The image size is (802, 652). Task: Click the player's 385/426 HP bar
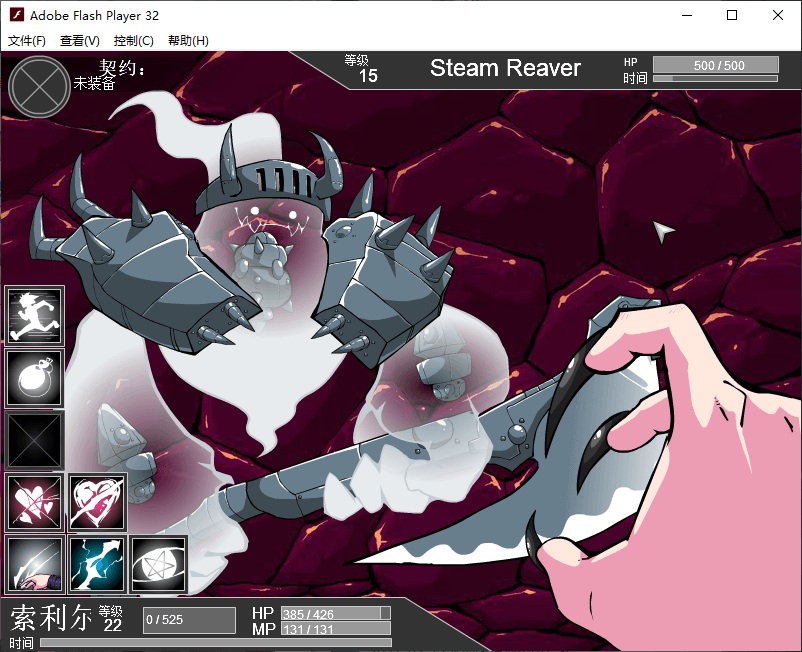pyautogui.click(x=335, y=613)
